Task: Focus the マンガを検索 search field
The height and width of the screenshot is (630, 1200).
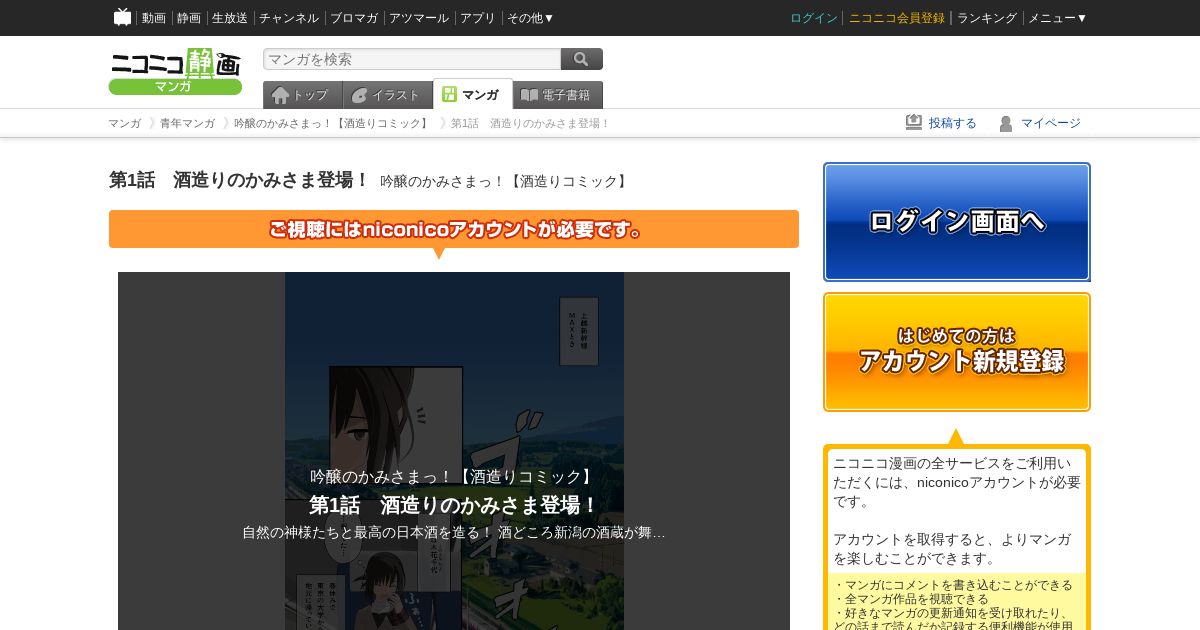Action: [x=412, y=59]
